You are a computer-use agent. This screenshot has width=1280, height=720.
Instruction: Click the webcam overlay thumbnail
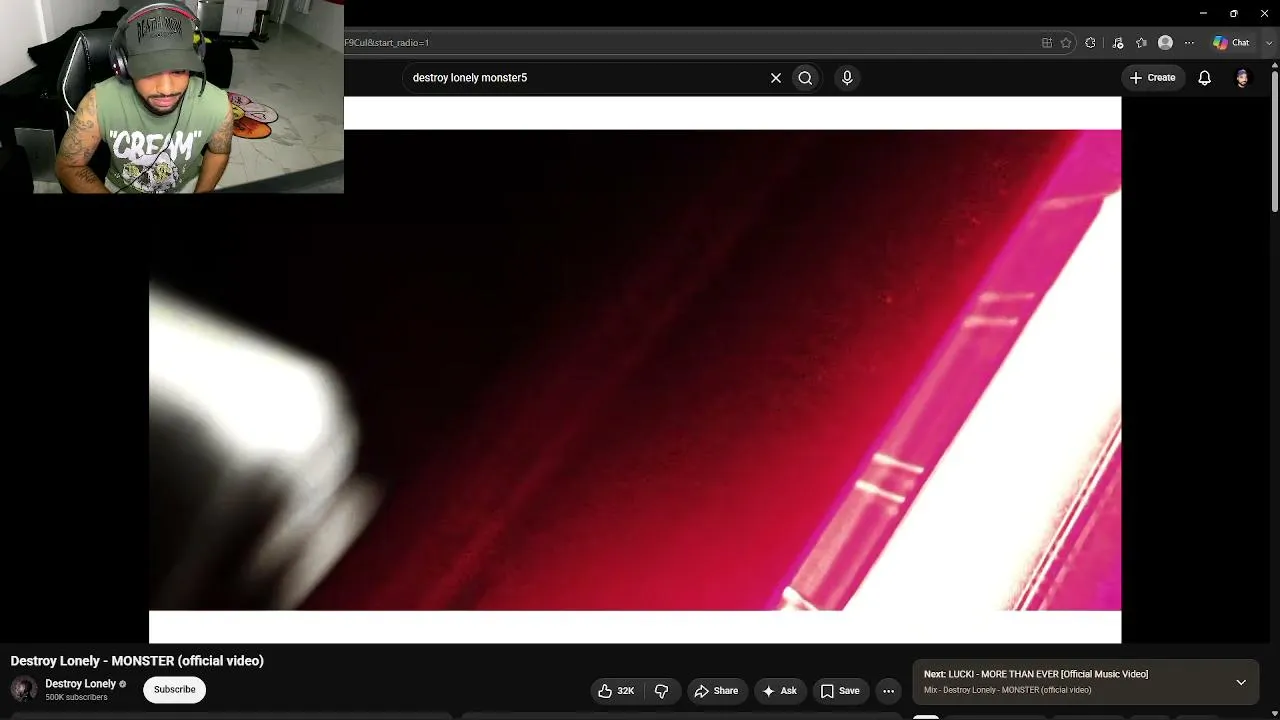(172, 97)
